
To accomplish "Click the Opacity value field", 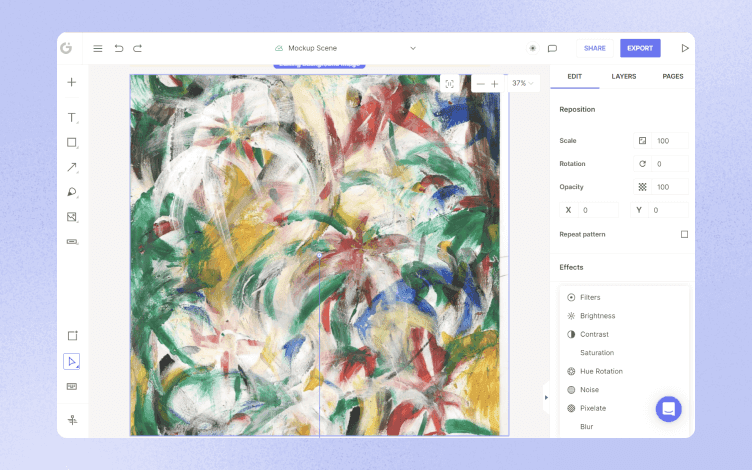I will point(670,187).
